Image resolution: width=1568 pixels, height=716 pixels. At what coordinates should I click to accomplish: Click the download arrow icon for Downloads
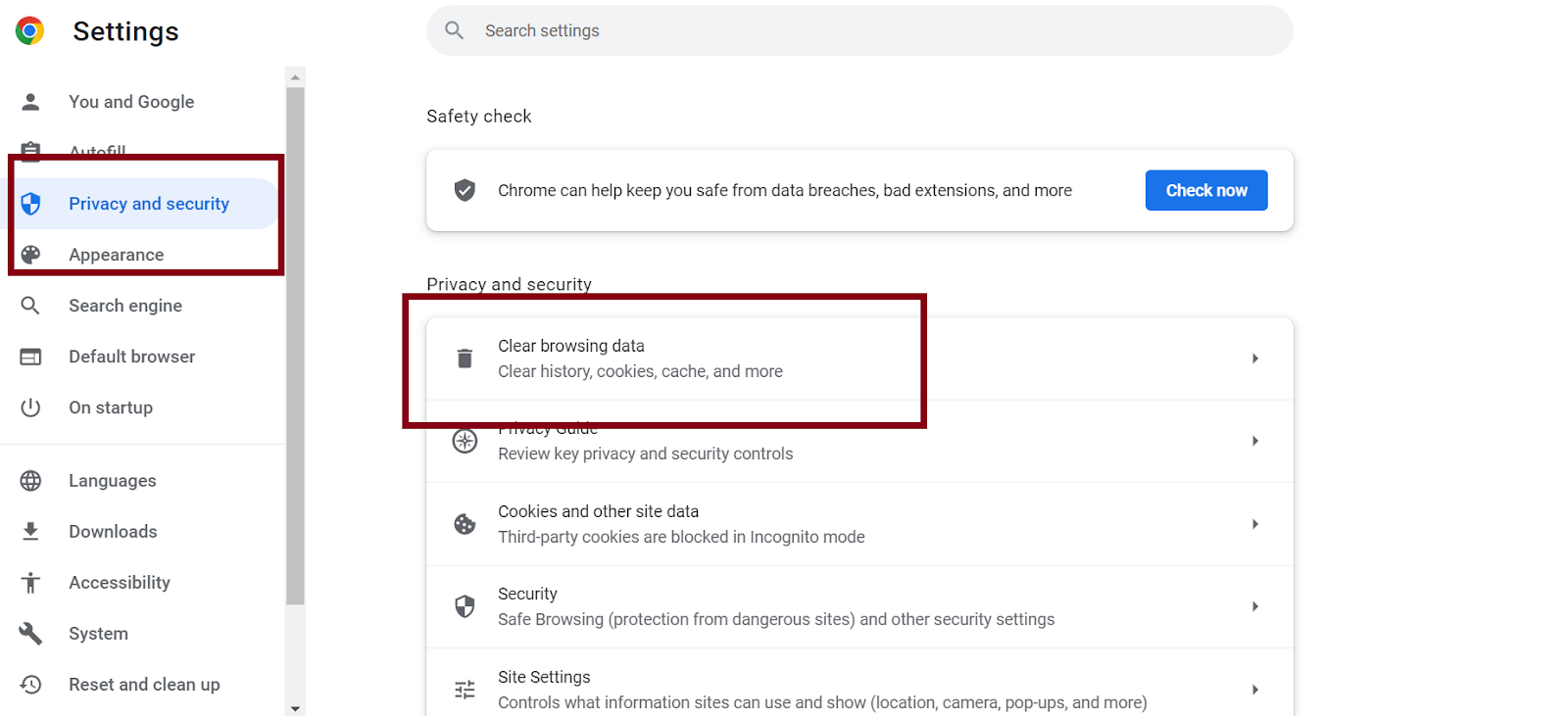click(31, 532)
